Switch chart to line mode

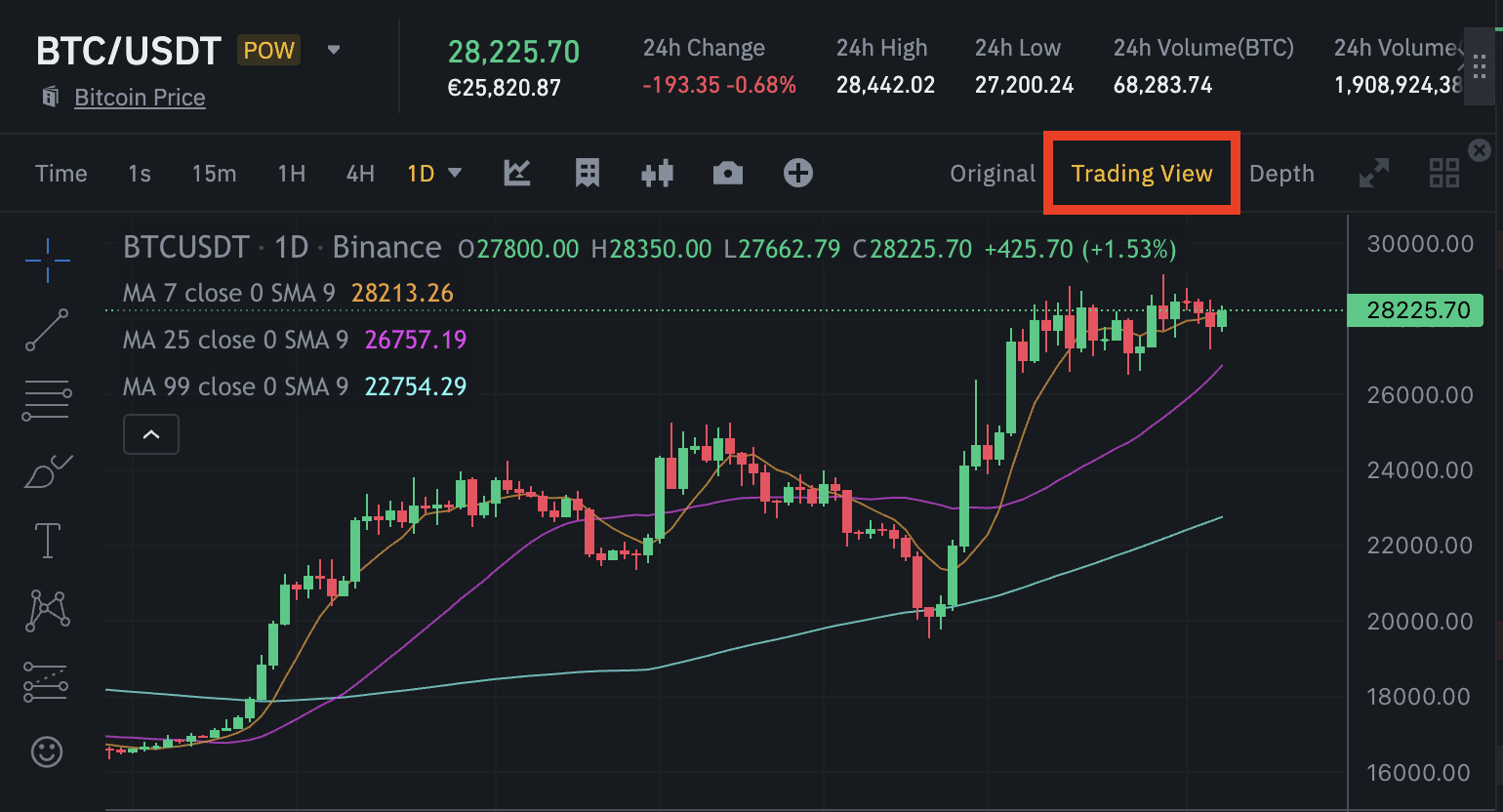(x=516, y=173)
